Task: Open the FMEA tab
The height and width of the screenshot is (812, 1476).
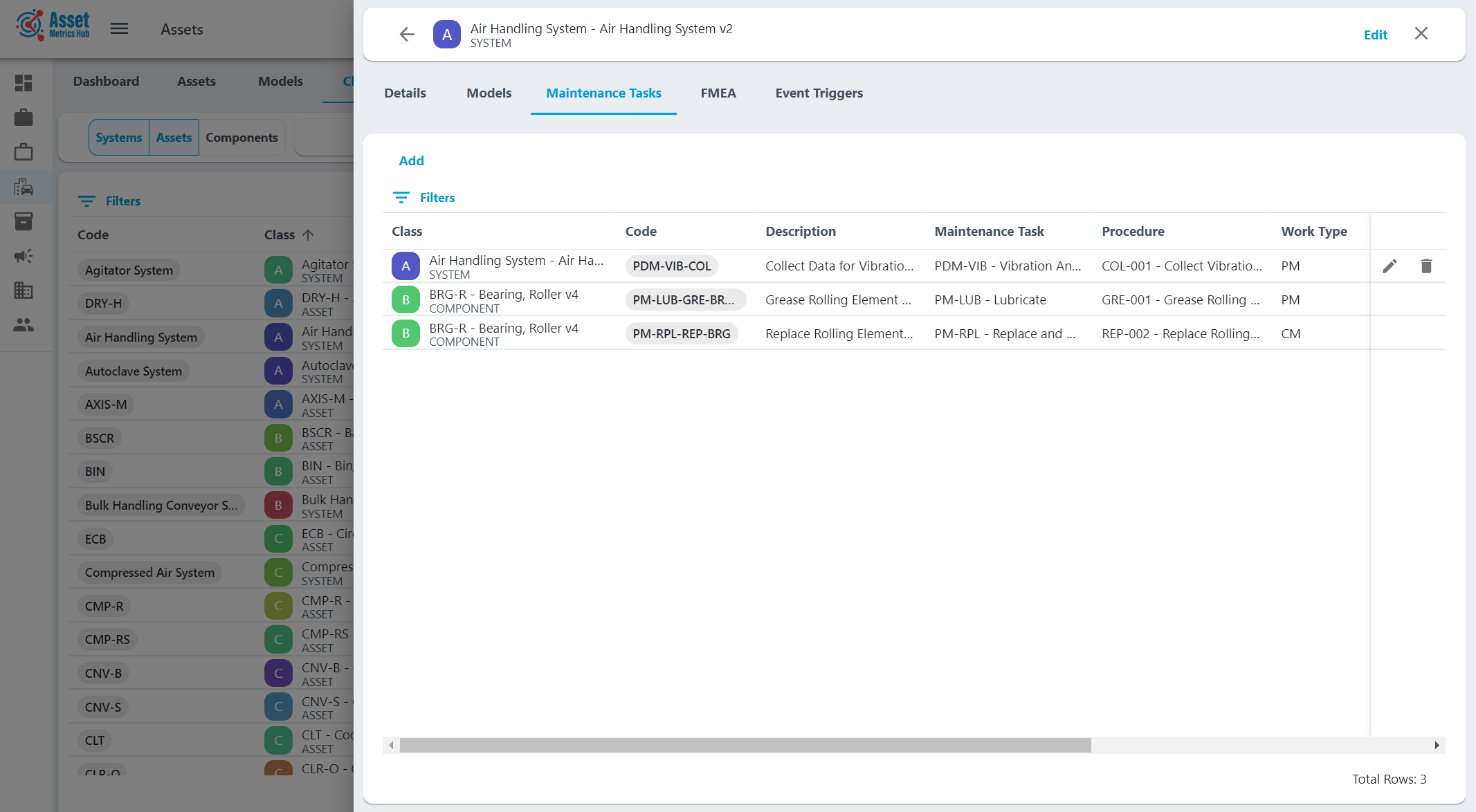Action: tap(718, 93)
